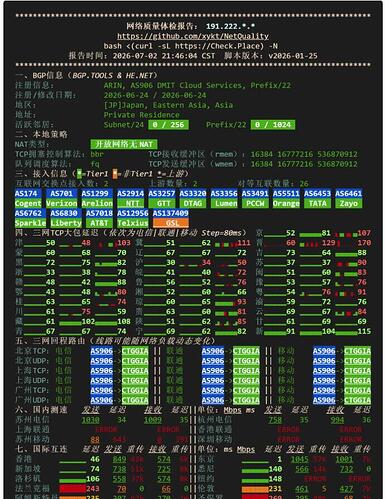Click the 杭州电信 receive speed 994
The width and height of the screenshot is (385, 499).
[x=337, y=420]
